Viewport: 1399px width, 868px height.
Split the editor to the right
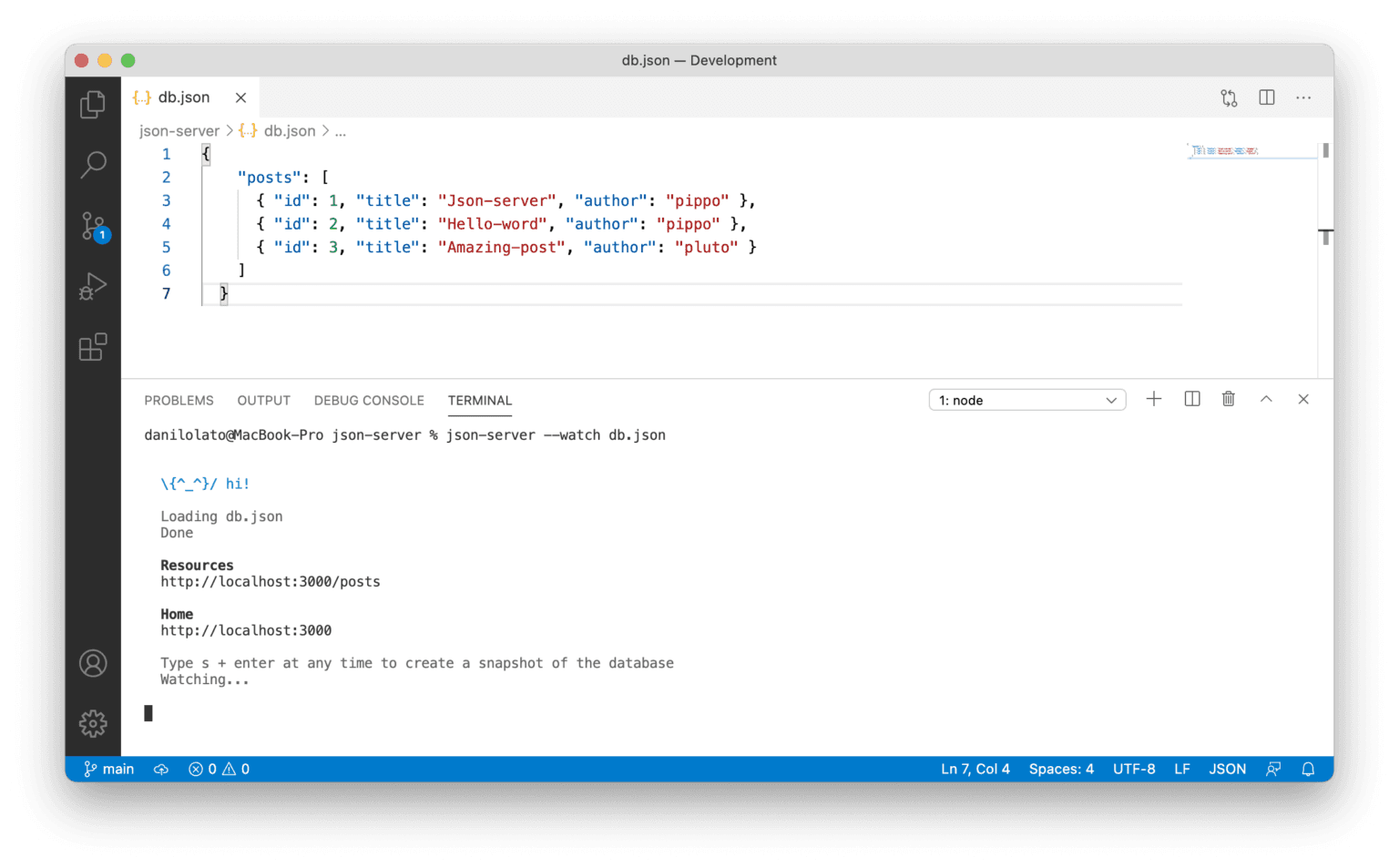[1266, 97]
